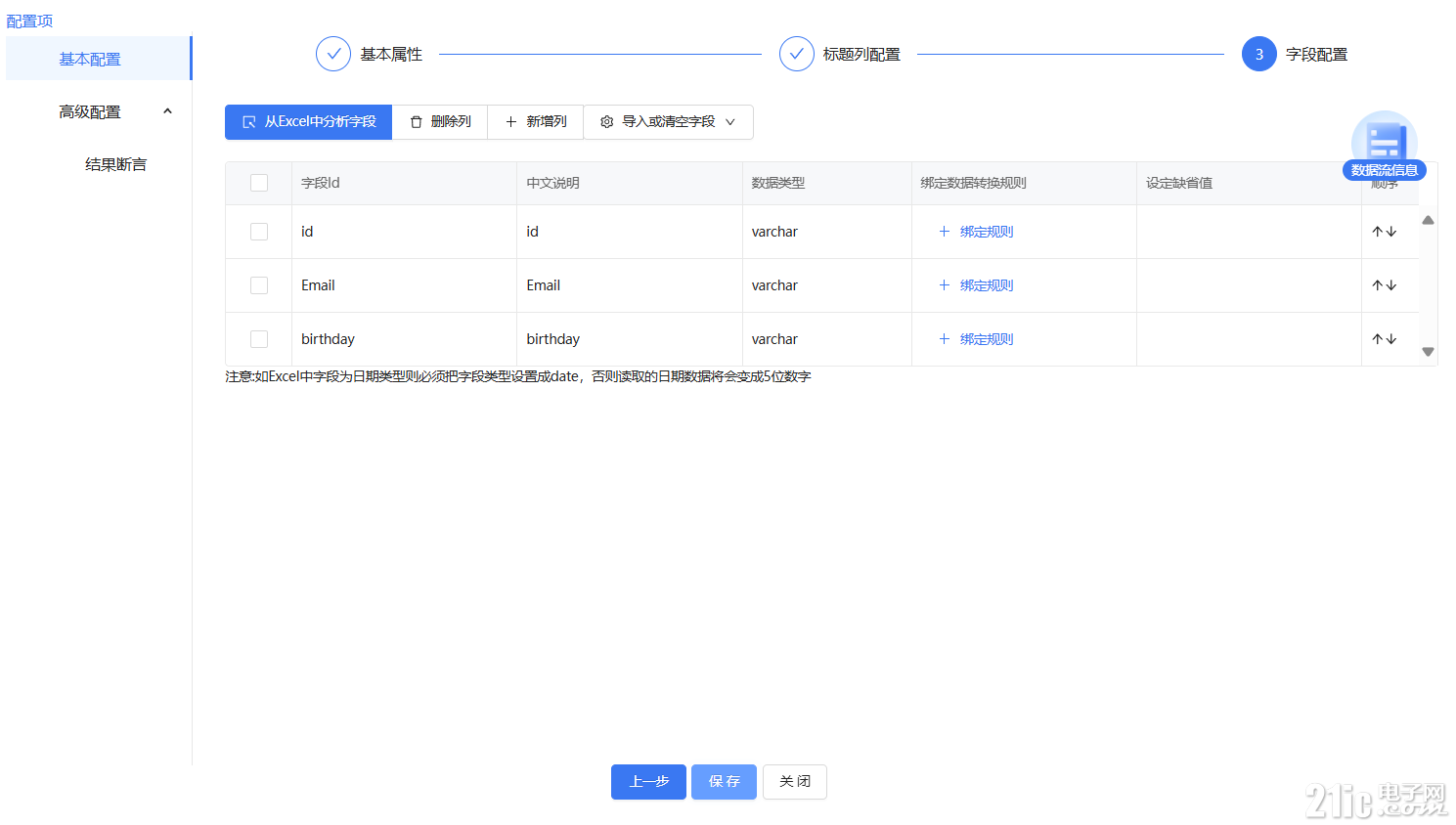
Task: Click the plus icon in the id row
Action: pos(944,232)
